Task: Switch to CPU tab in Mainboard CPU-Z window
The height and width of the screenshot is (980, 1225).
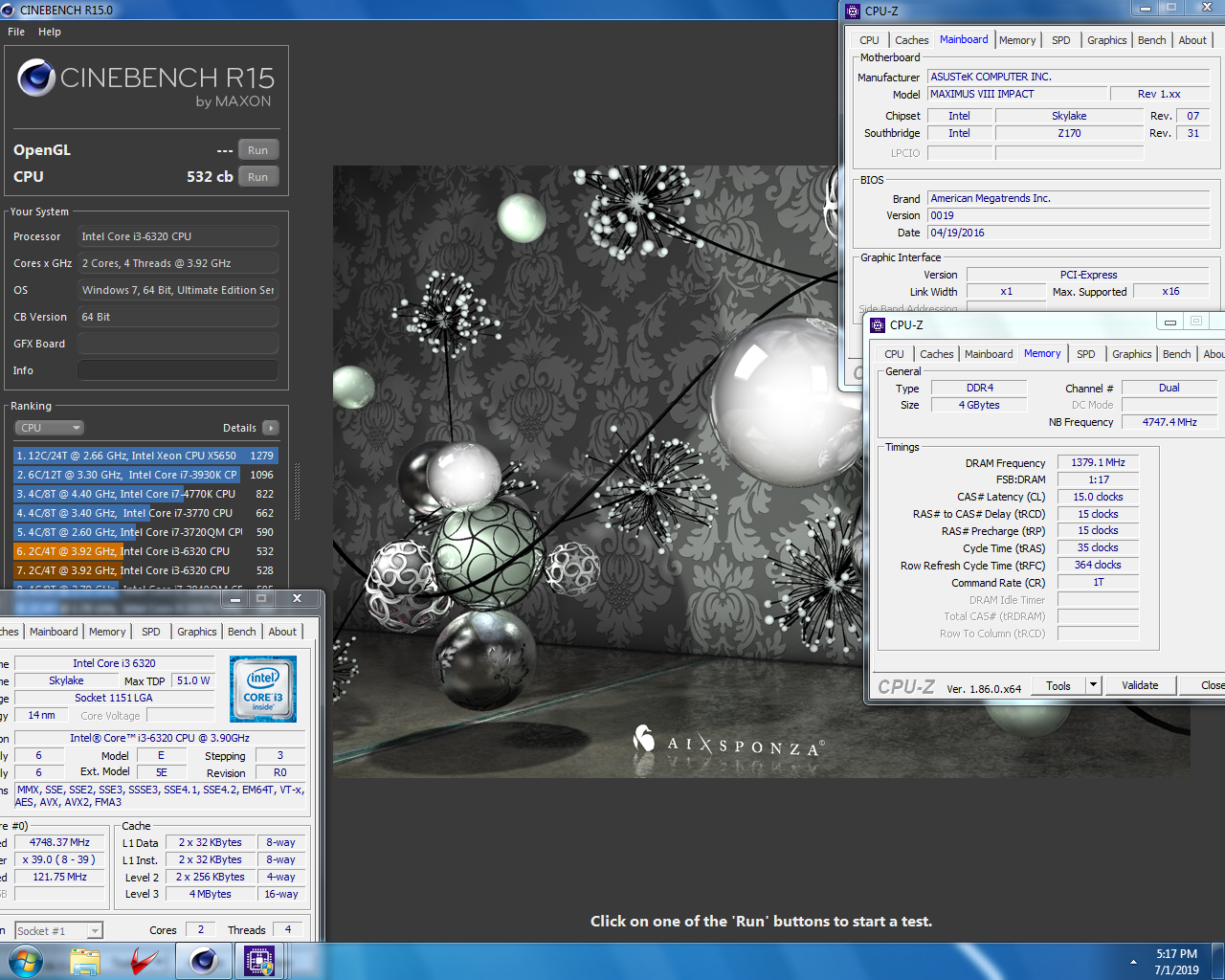Action: click(x=869, y=40)
